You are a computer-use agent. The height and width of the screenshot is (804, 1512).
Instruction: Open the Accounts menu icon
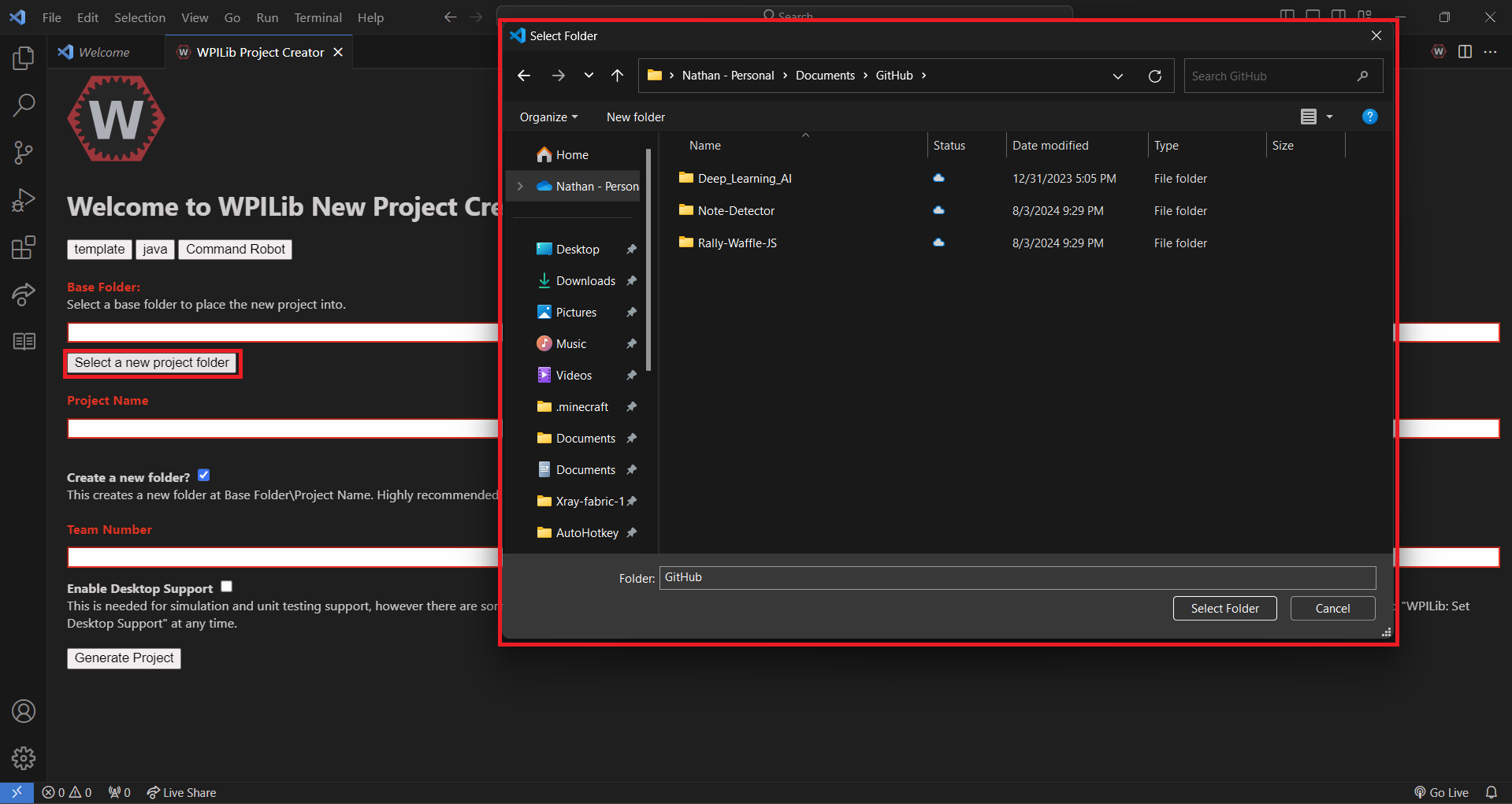tap(24, 711)
